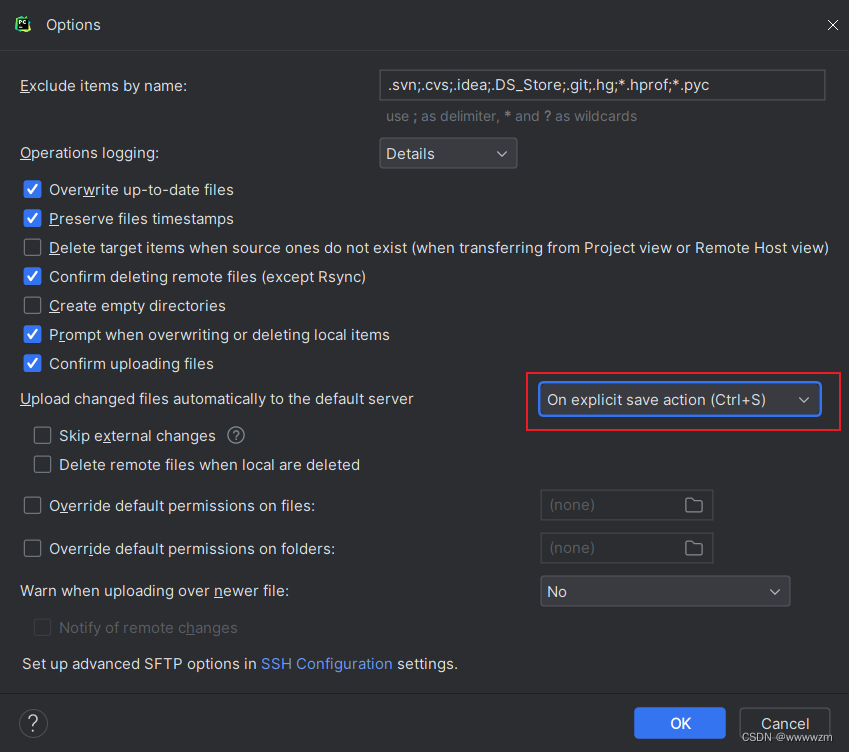Click Warn when uploading over newer file label
The height and width of the screenshot is (752, 849).
[154, 591]
